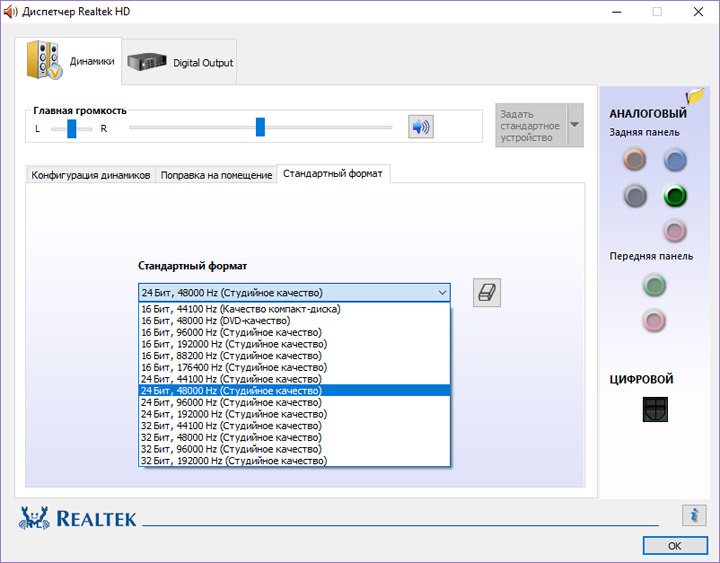Choose 16 Бит, 44100 Hz CD quality
The image size is (720, 563).
(x=294, y=309)
